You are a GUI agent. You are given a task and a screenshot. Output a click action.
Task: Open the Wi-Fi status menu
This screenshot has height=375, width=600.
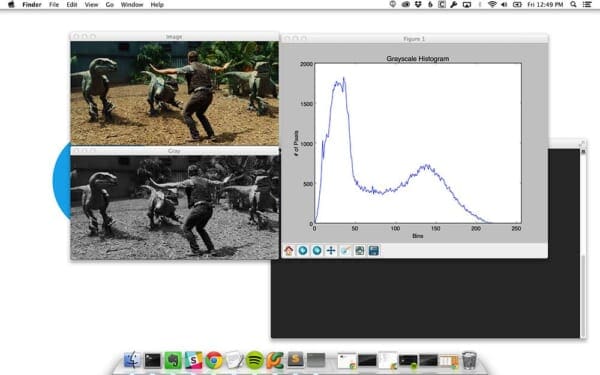[492, 5]
